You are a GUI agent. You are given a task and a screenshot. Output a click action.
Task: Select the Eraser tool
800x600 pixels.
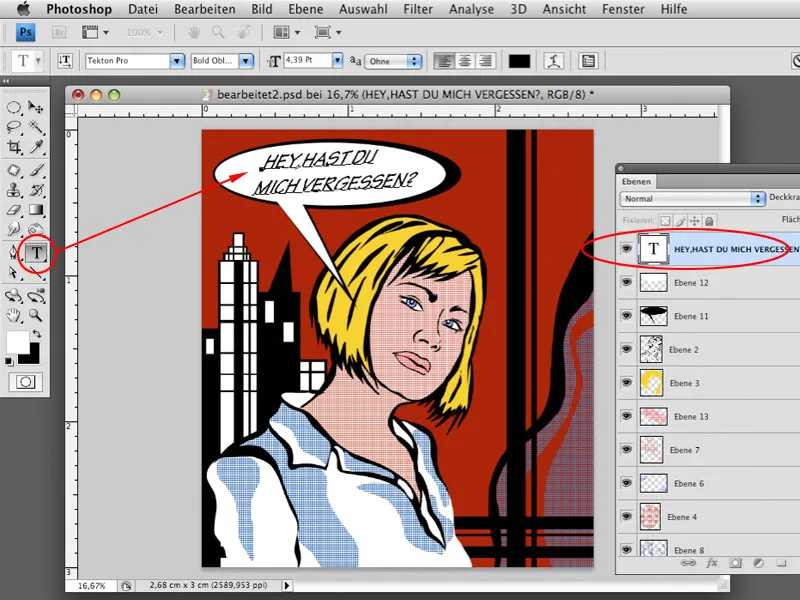tap(14, 210)
